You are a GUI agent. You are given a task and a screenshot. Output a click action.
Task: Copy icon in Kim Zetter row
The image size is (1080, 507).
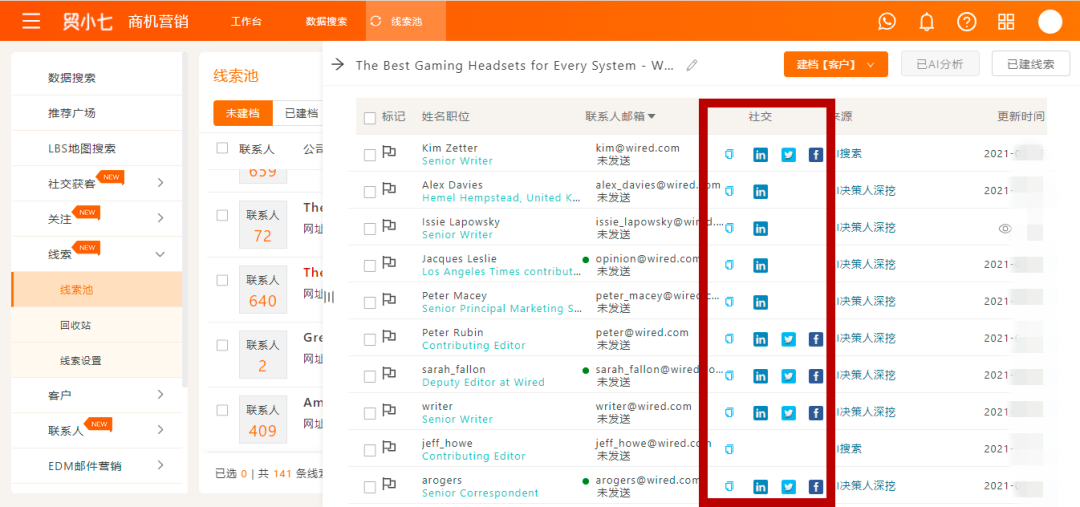(x=729, y=154)
